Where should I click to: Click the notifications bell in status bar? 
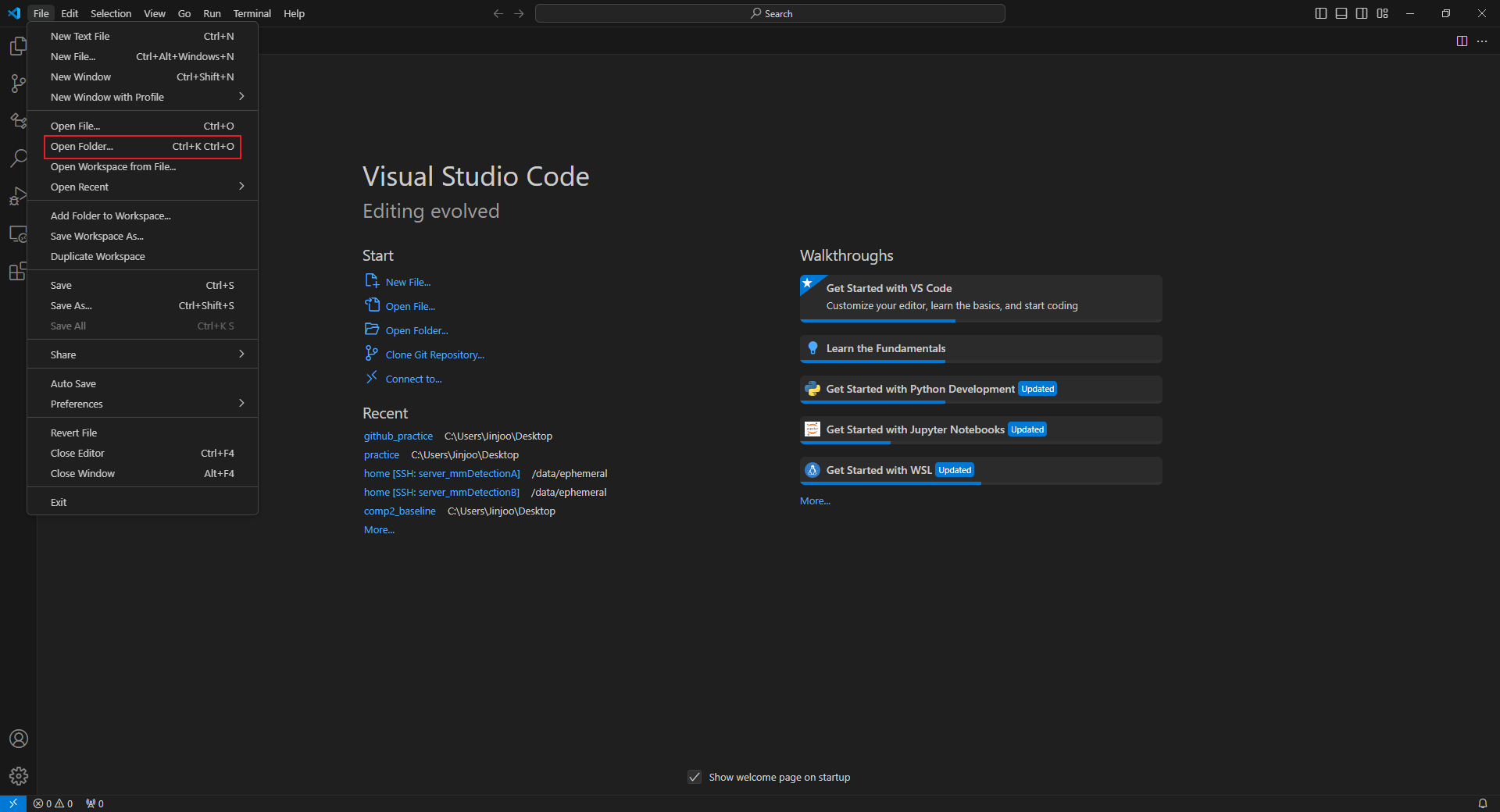(x=1482, y=803)
